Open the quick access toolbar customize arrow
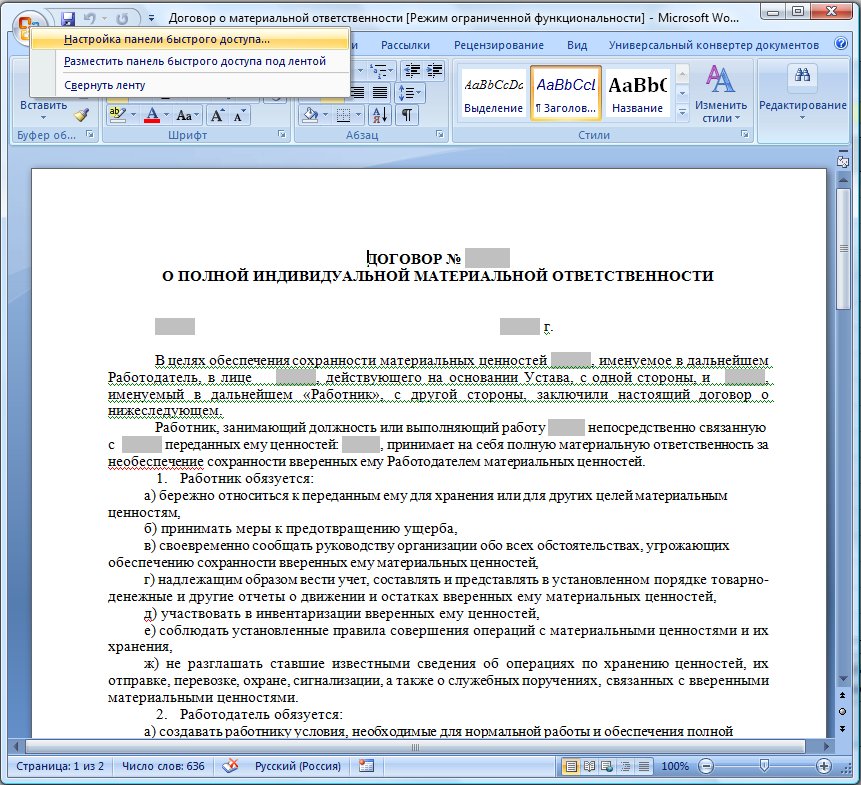Viewport: 861px width, 785px height. [152, 19]
